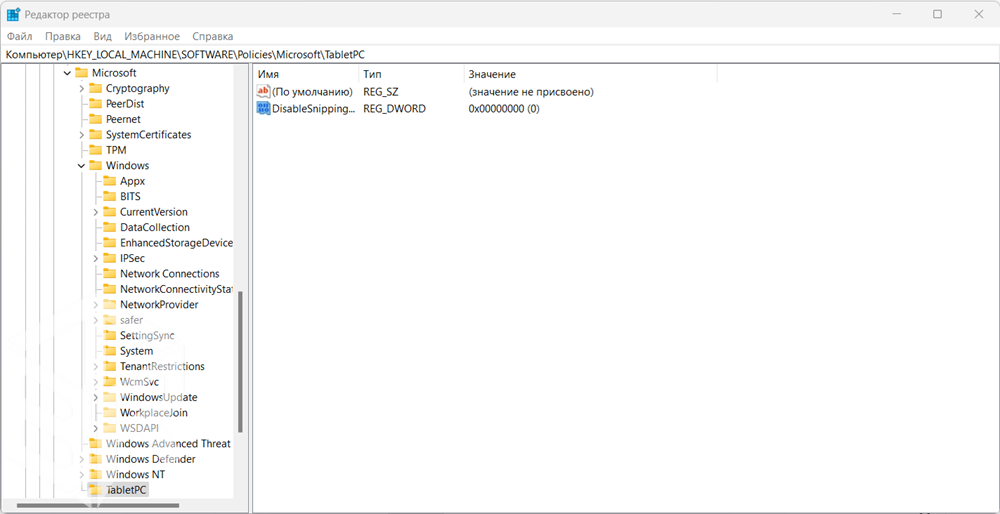Click the System folder icon

[x=109, y=351]
